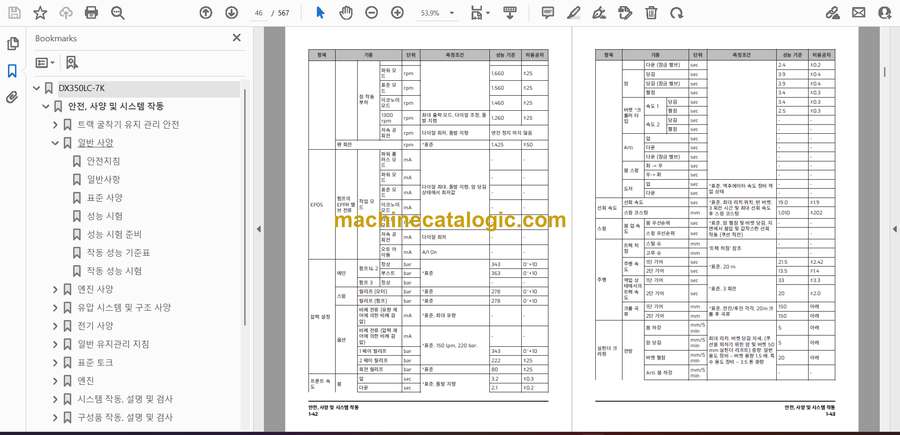Screen dimensions: 900x435
Task: Expand the 트랙 굴착기 유지 관리 안전 bookmark
Action: coord(55,125)
